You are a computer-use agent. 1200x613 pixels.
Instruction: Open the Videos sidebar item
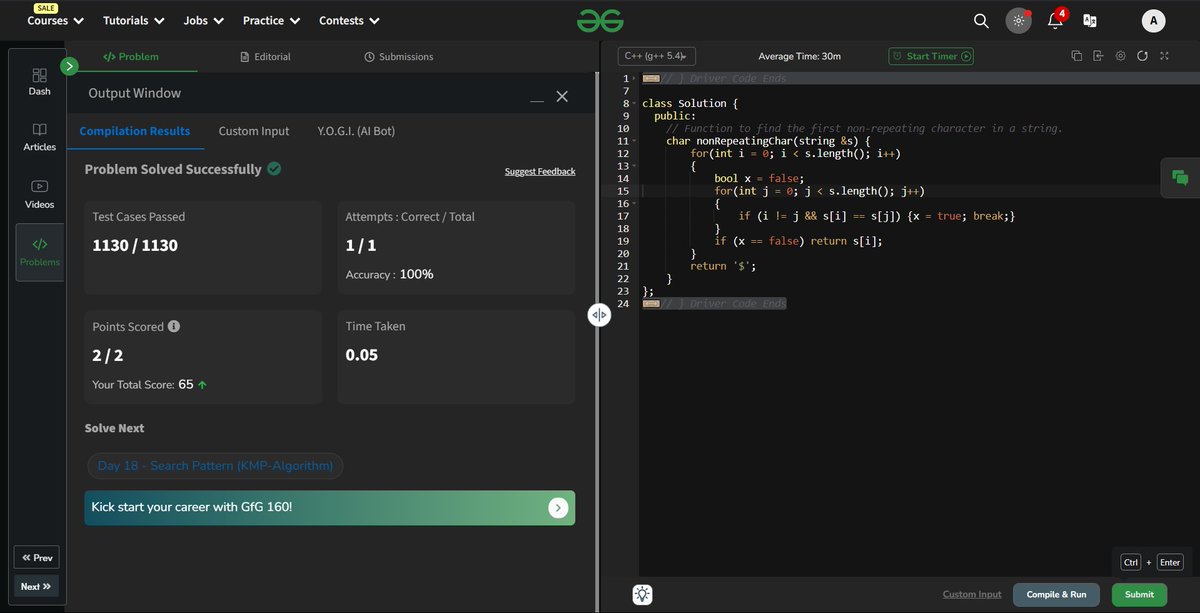(40, 194)
